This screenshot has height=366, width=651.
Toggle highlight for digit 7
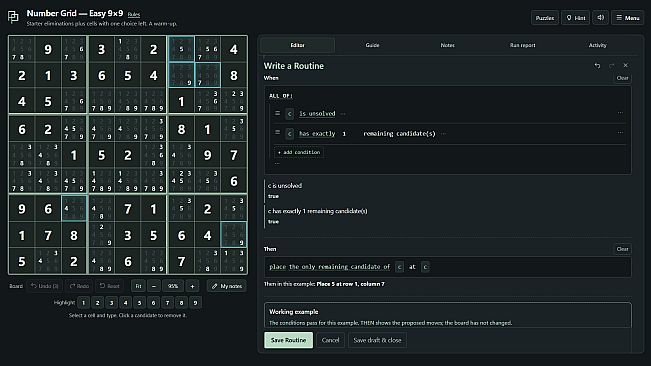(x=167, y=303)
